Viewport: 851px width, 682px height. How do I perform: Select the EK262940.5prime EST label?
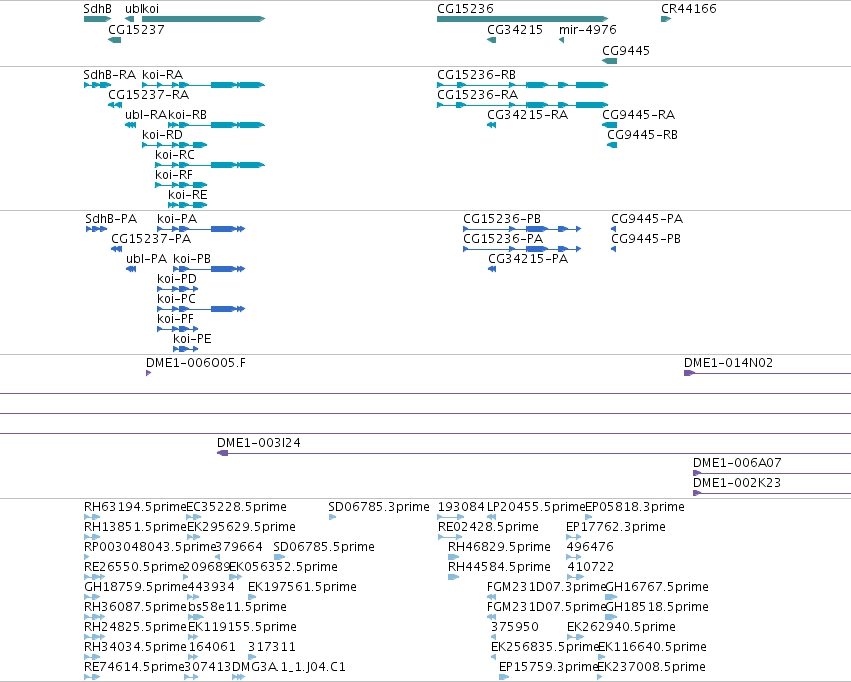pyautogui.click(x=621, y=627)
